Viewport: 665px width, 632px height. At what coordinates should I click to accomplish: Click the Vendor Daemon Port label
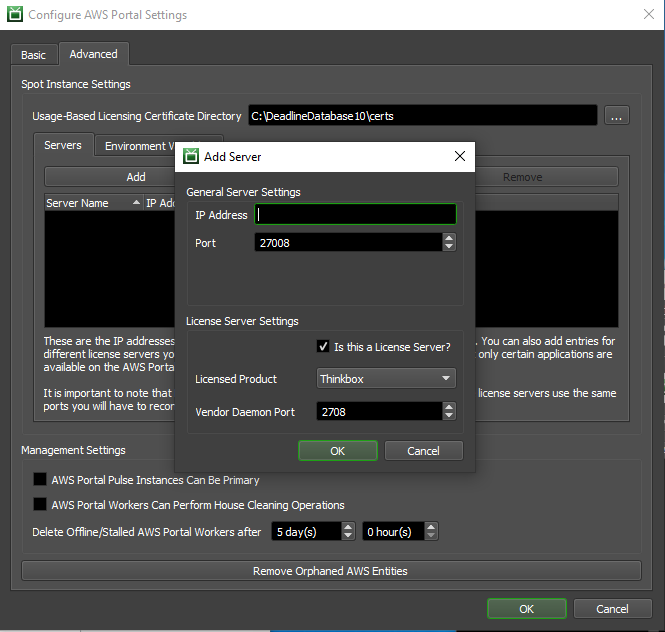[x=245, y=412]
